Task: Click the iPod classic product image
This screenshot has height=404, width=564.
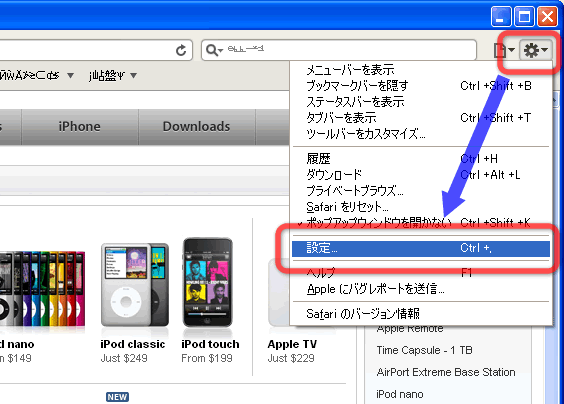Action: 135,285
